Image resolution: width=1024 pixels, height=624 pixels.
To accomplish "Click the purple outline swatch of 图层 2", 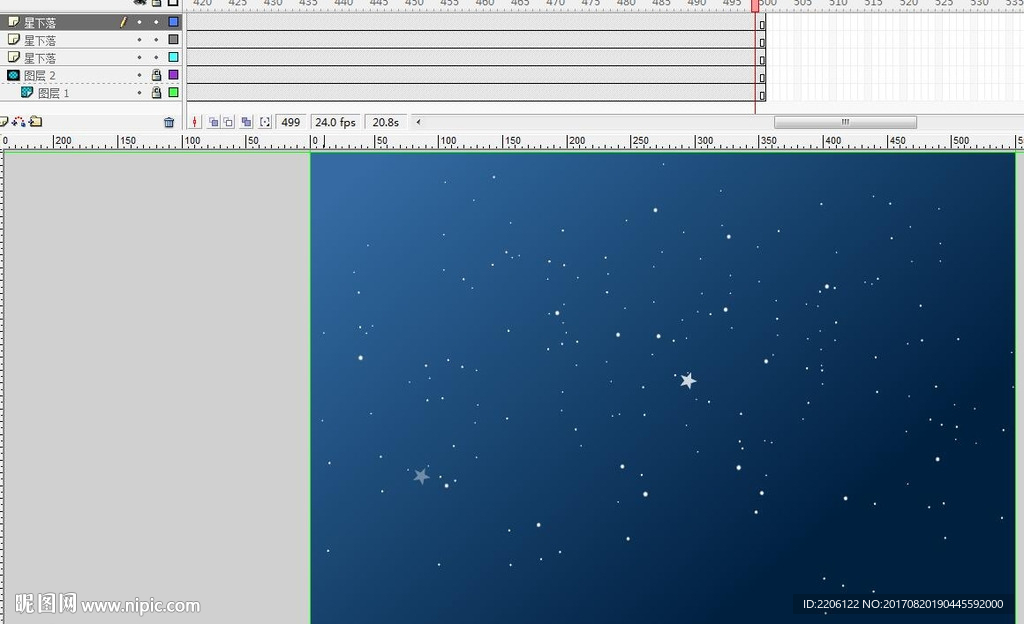I will pos(173,75).
